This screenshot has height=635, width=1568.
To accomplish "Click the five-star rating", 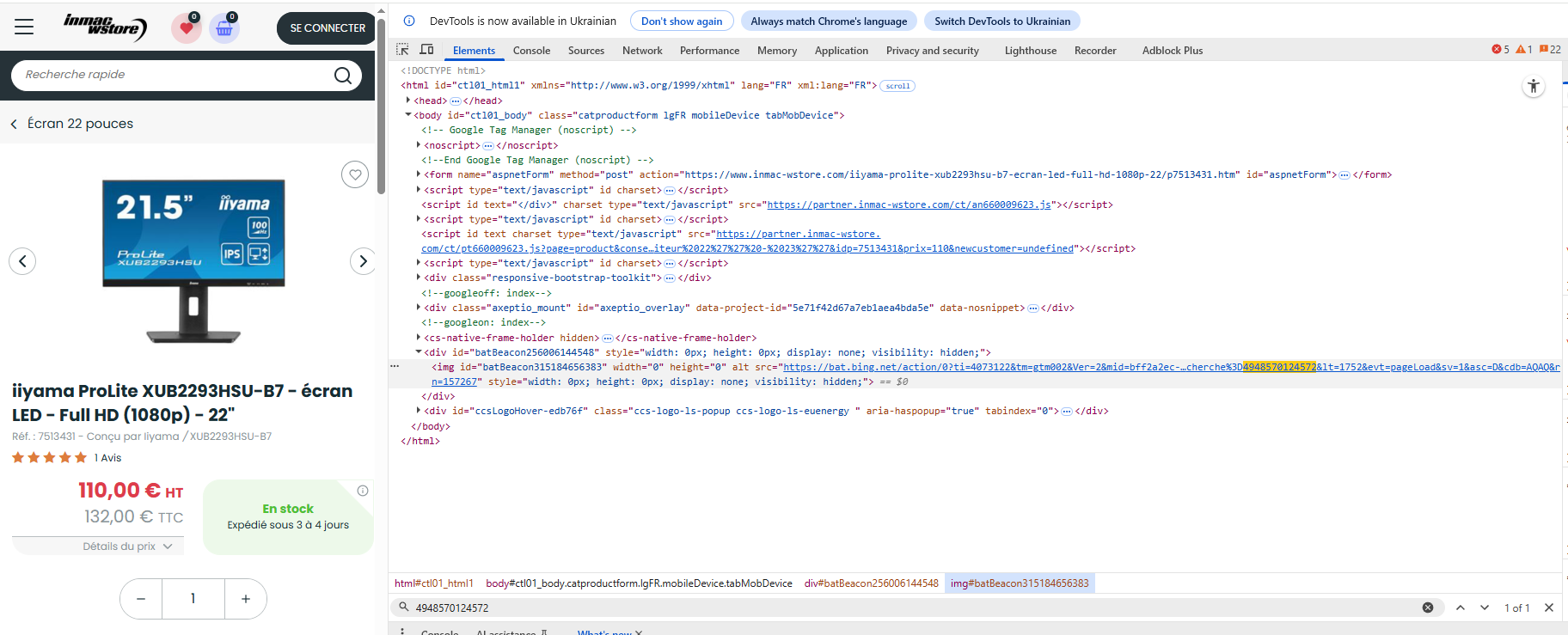I will click(49, 458).
